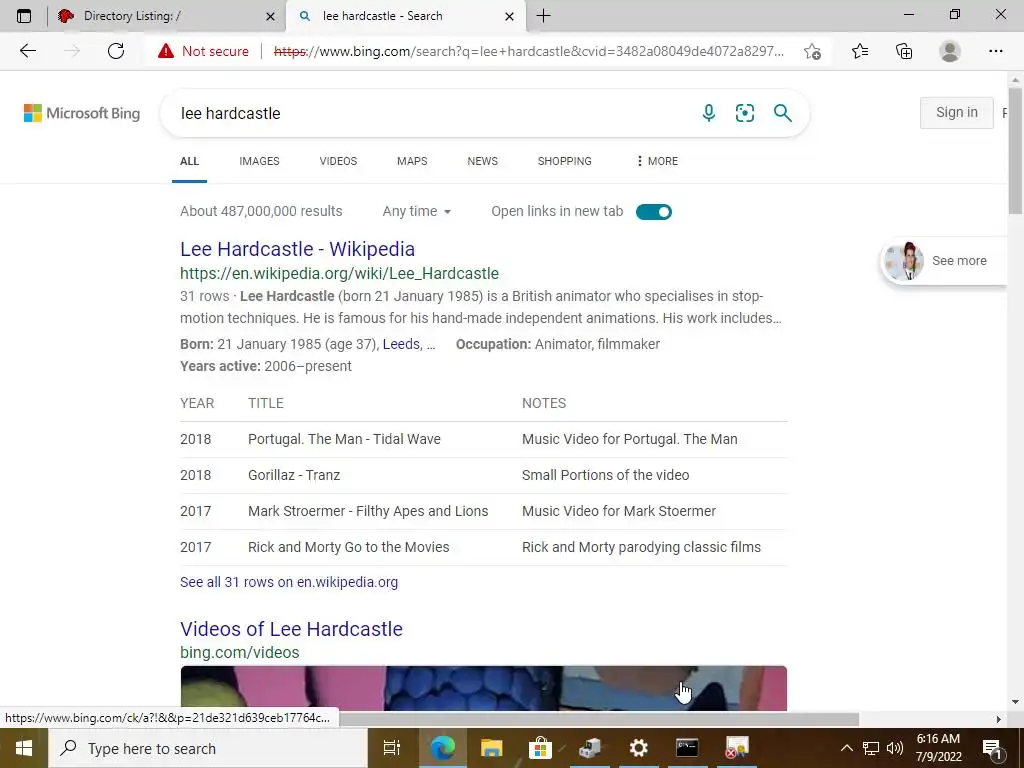This screenshot has width=1024, height=768.
Task: Reload the current page
Action: coord(116,51)
